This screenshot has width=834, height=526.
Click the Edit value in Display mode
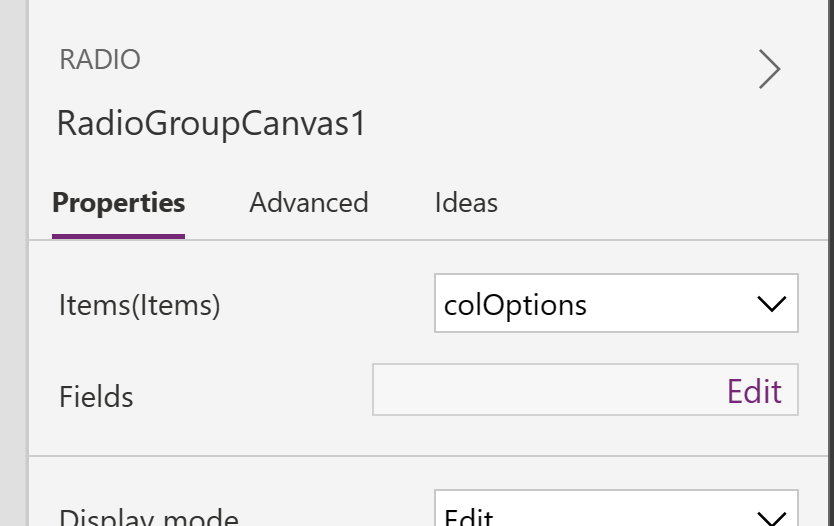pyautogui.click(x=469, y=517)
